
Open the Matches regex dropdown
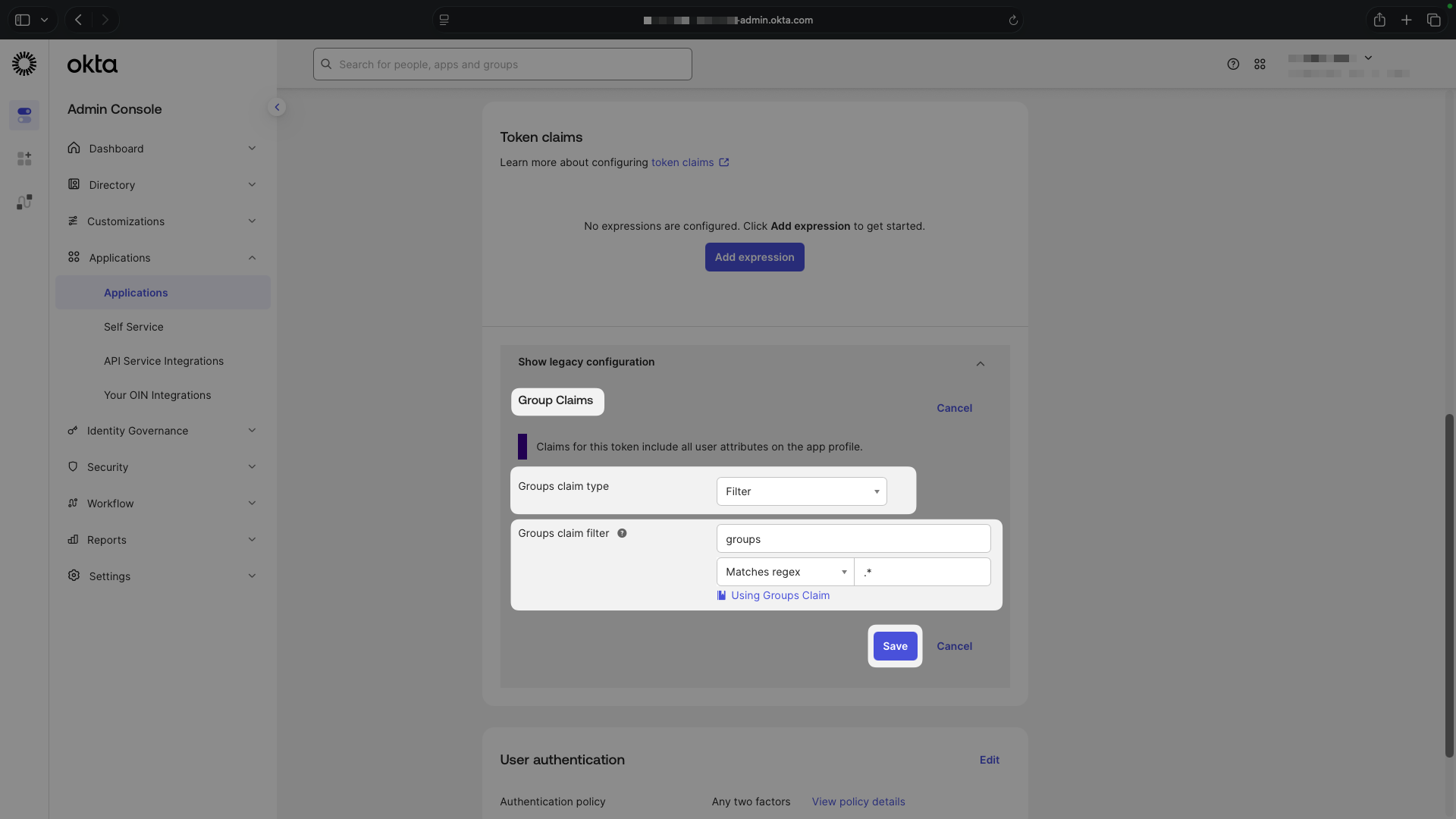coord(784,572)
